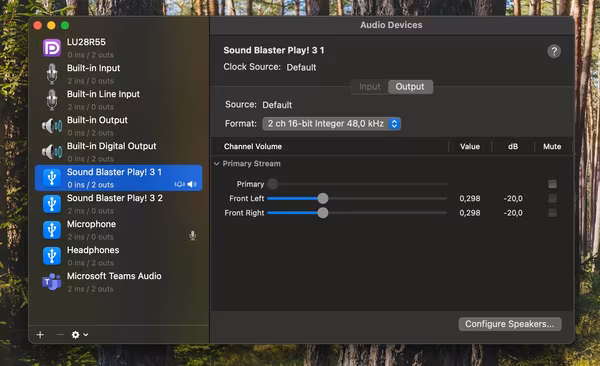Open the gear action menu
This screenshot has width=600, height=366.
point(80,335)
